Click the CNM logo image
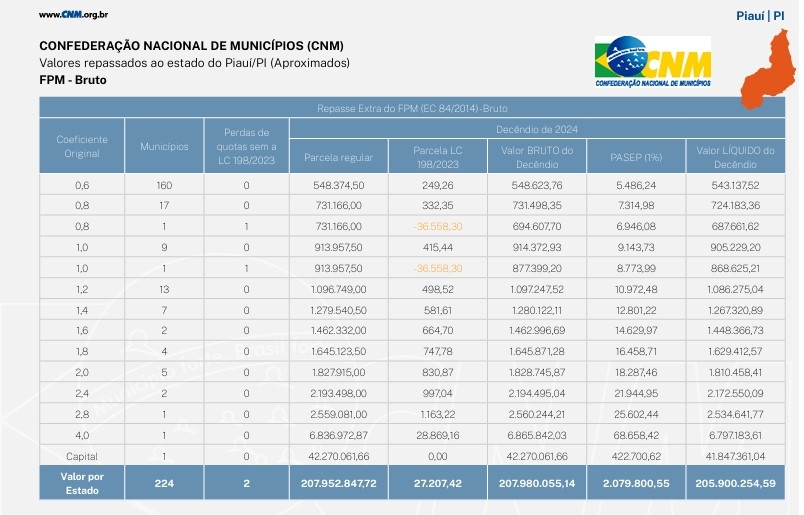Viewport: 804px width, 515px height. tap(652, 63)
